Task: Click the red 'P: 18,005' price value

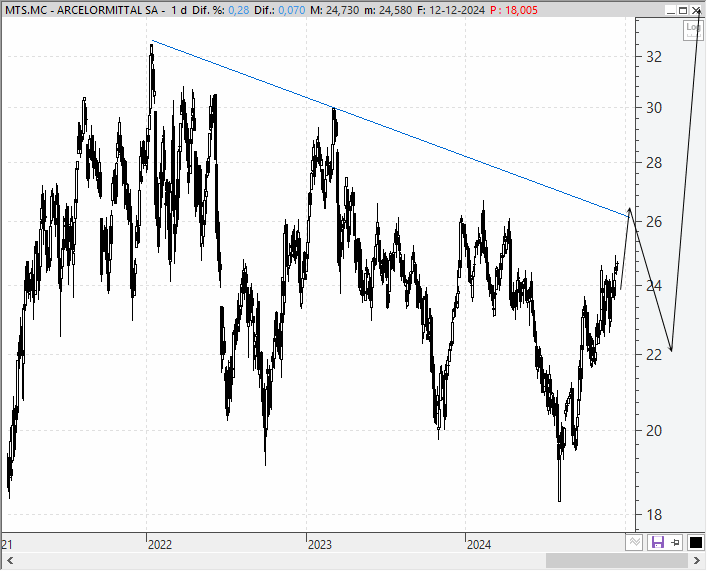Action: (514, 10)
